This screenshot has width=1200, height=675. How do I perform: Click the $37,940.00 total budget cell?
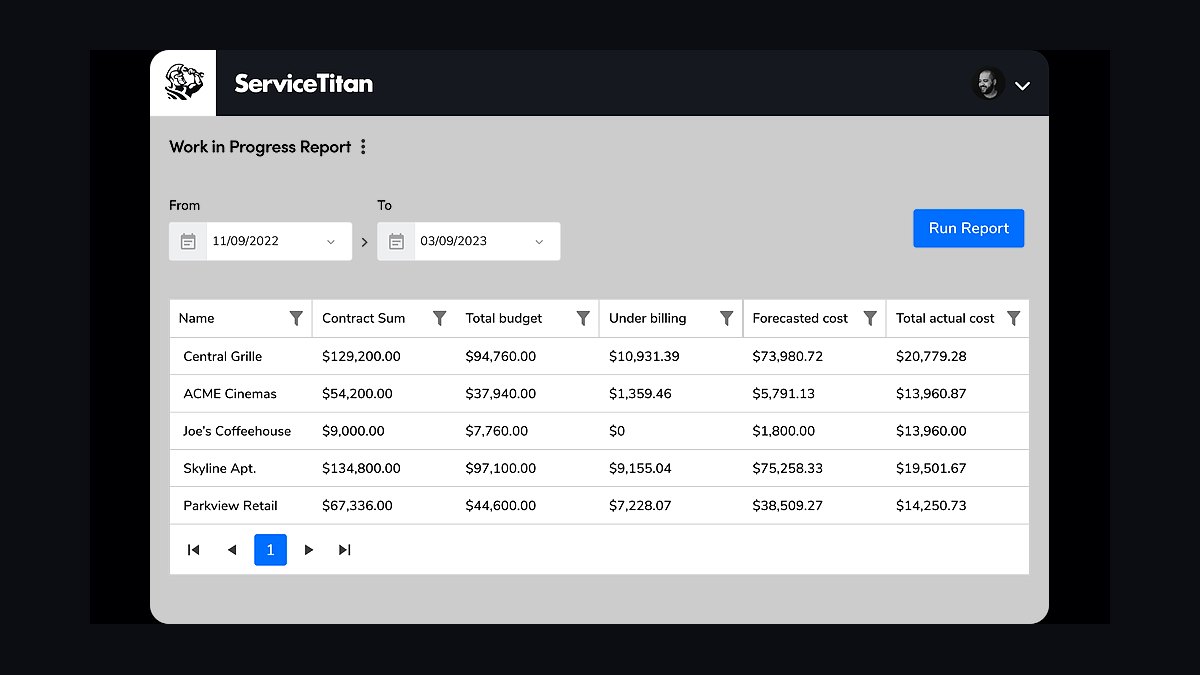pyautogui.click(x=501, y=394)
